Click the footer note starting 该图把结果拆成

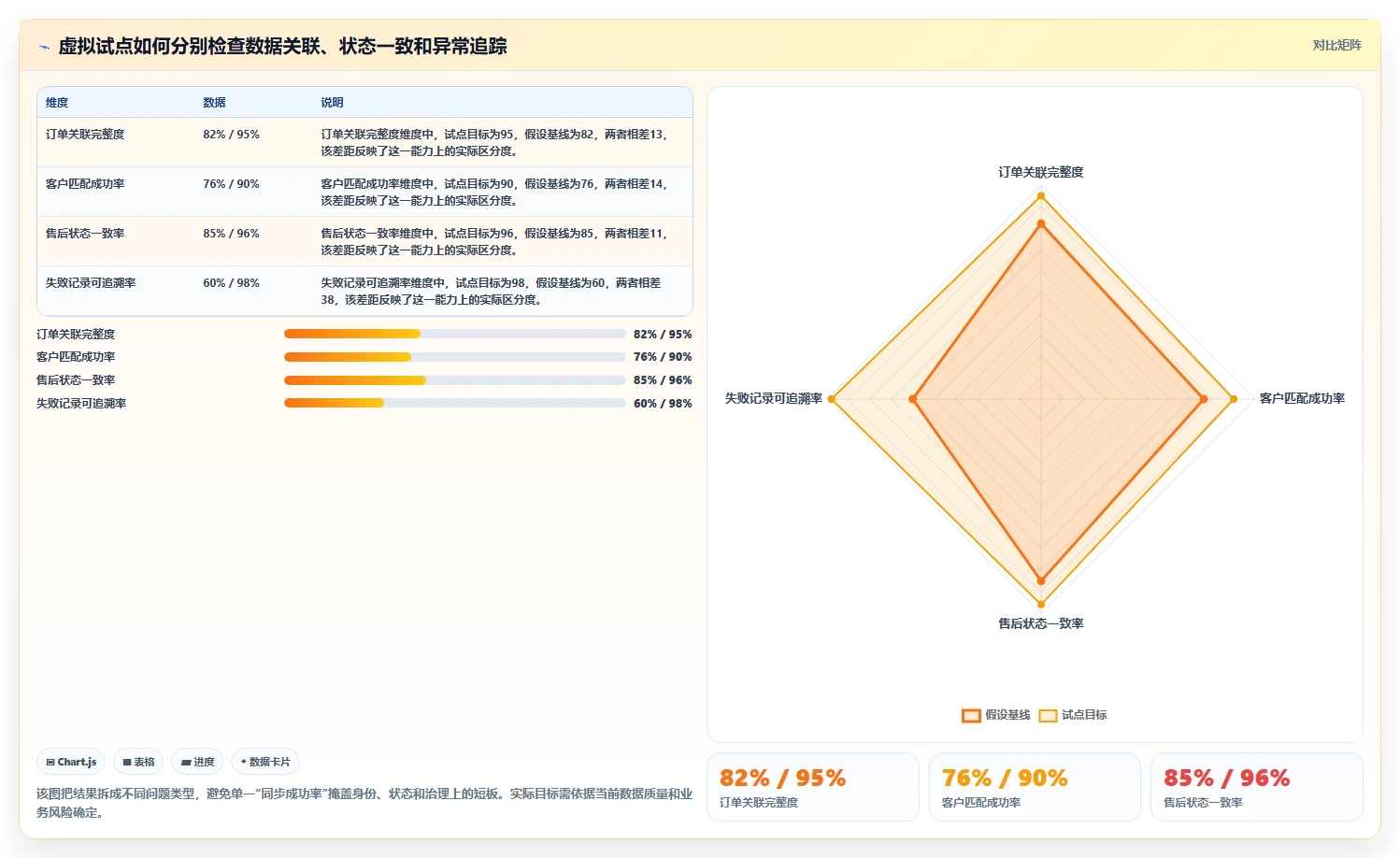364,803
